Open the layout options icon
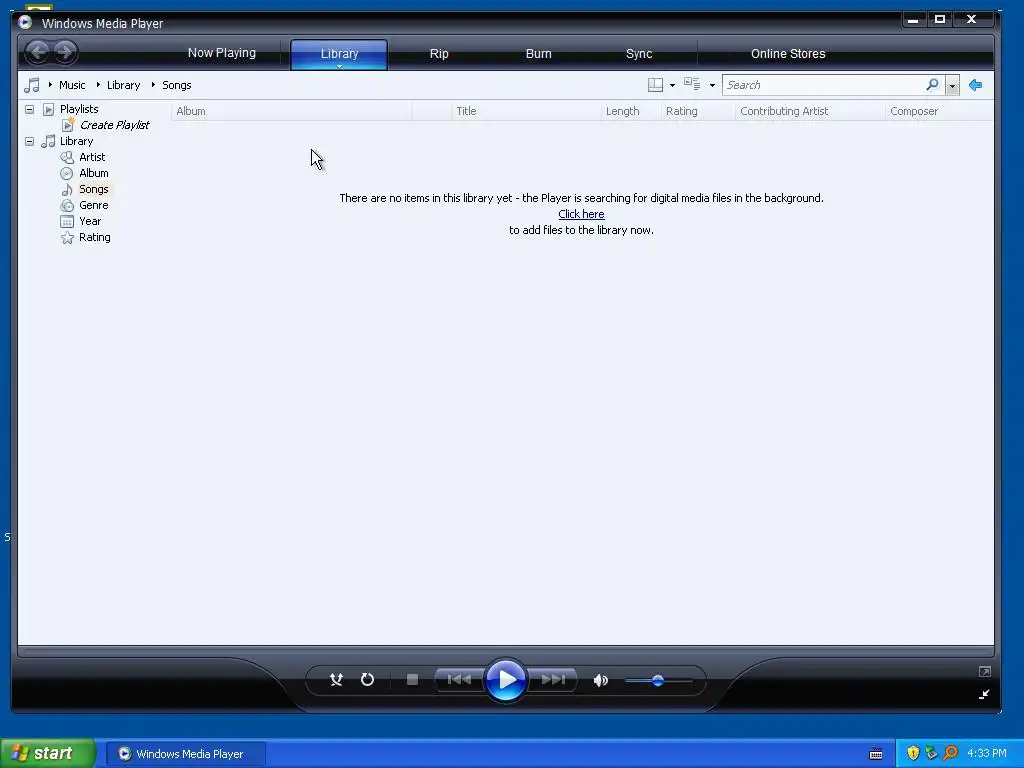 click(655, 85)
